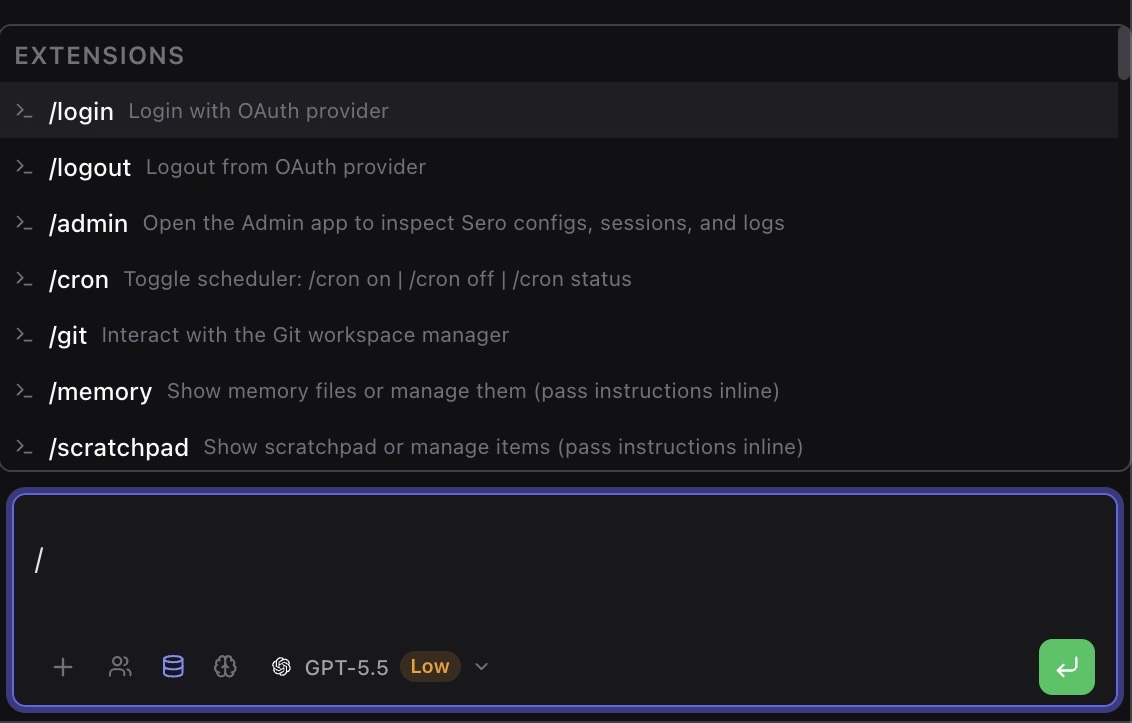The height and width of the screenshot is (723, 1132).
Task: Click the terminal icon beside /login
Action: tap(24, 111)
